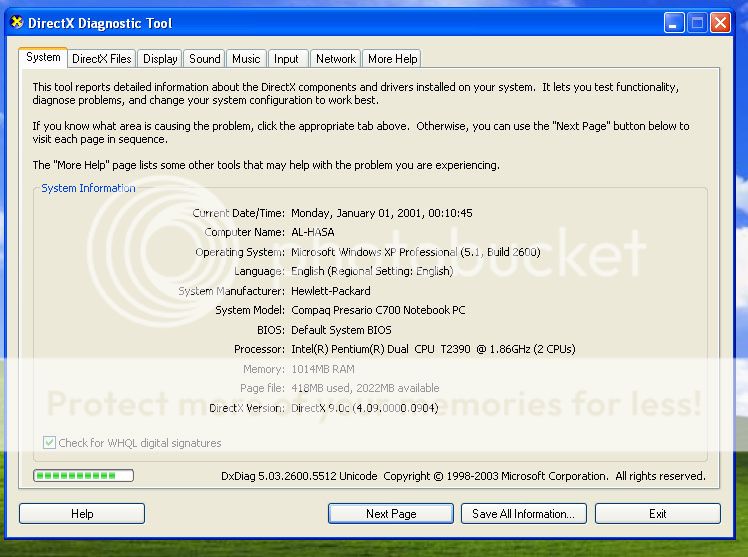The width and height of the screenshot is (748, 557).
Task: Minimize the DirectX Diagnostic Tool window
Action: pyautogui.click(x=674, y=22)
